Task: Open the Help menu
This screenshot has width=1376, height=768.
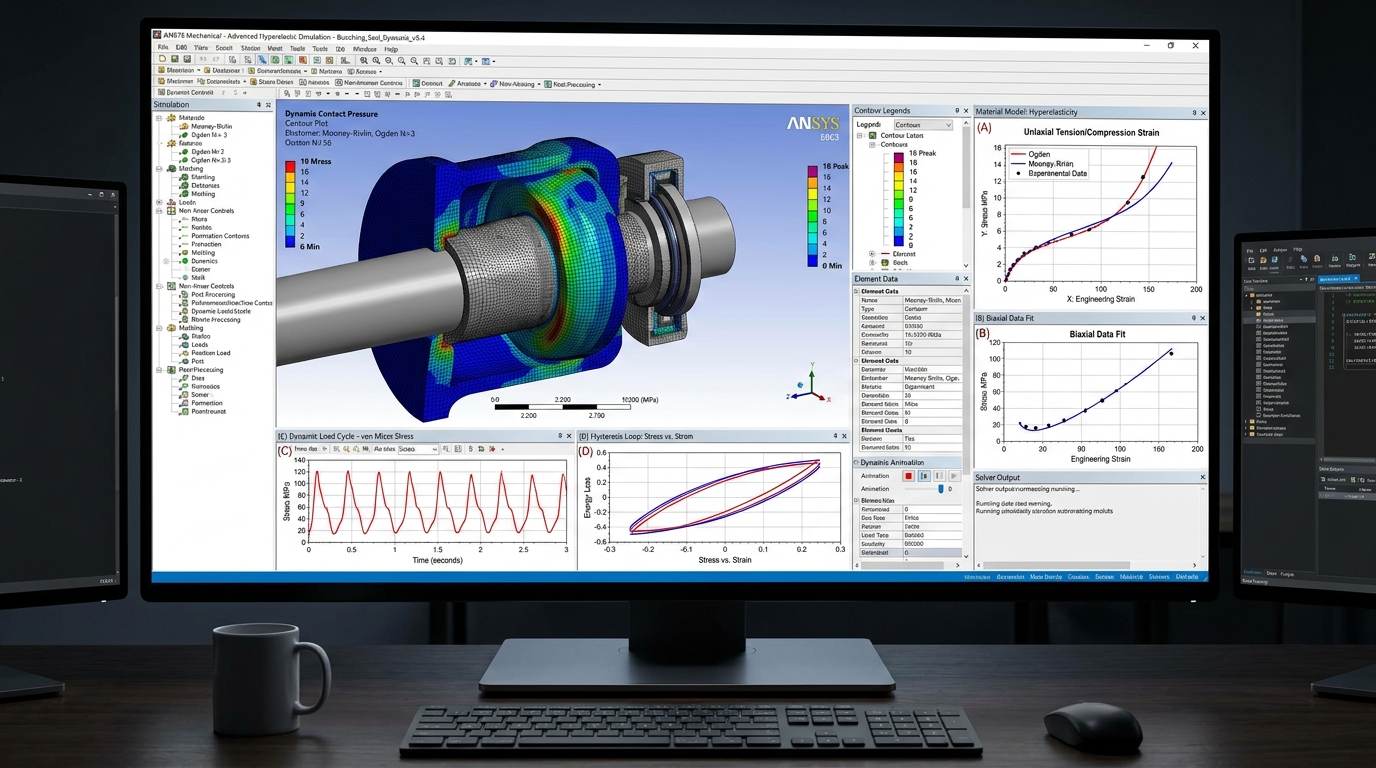Action: 391,47
